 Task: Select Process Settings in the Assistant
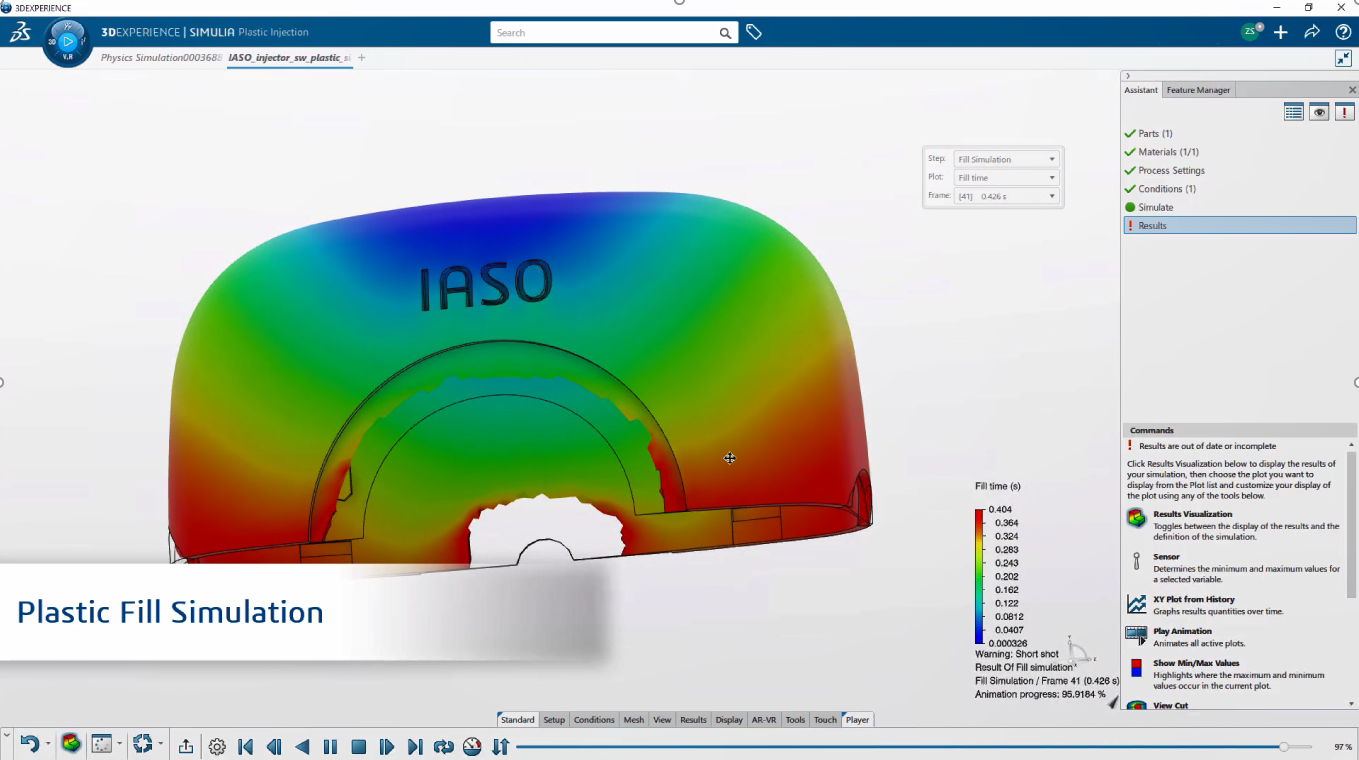pos(1171,170)
